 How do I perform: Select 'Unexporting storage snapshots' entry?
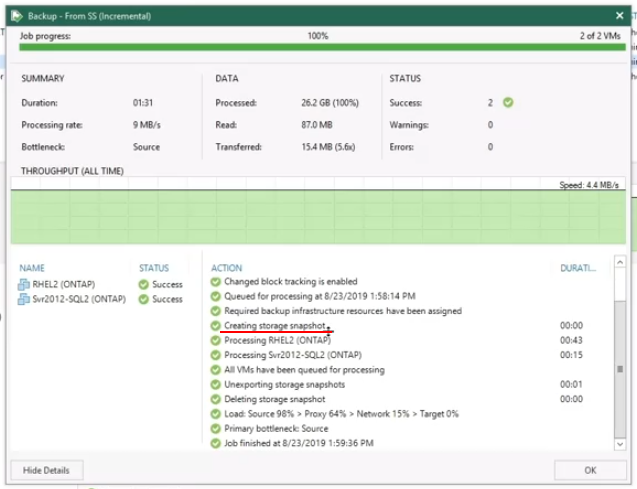pyautogui.click(x=284, y=384)
